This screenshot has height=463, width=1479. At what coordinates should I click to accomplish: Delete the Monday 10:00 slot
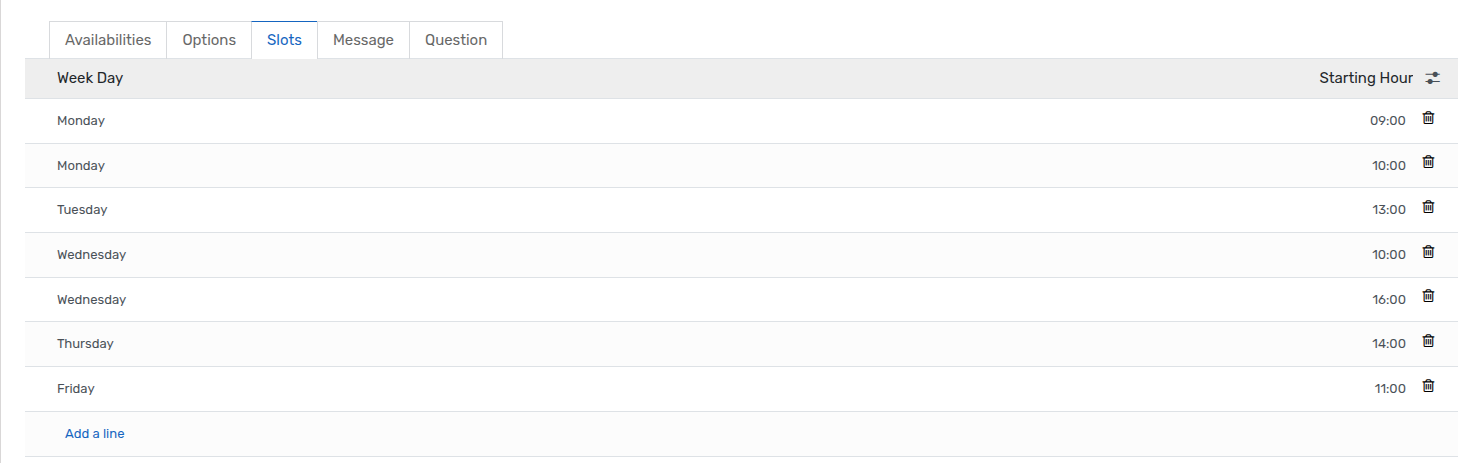point(1428,162)
